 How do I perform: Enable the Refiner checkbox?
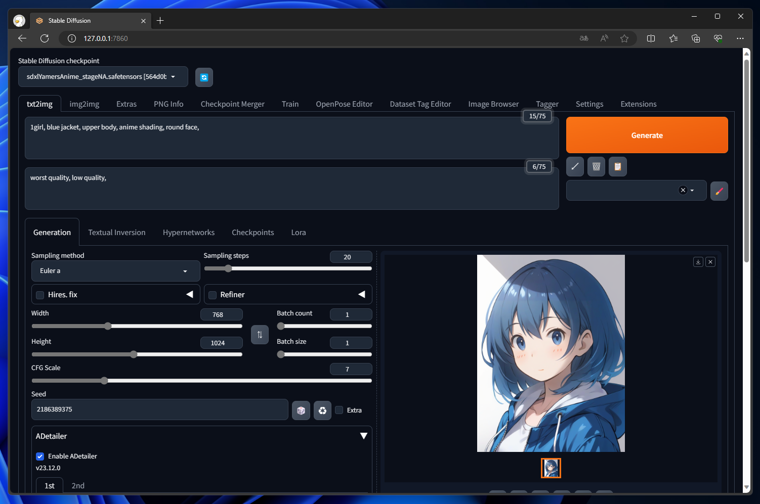(212, 295)
